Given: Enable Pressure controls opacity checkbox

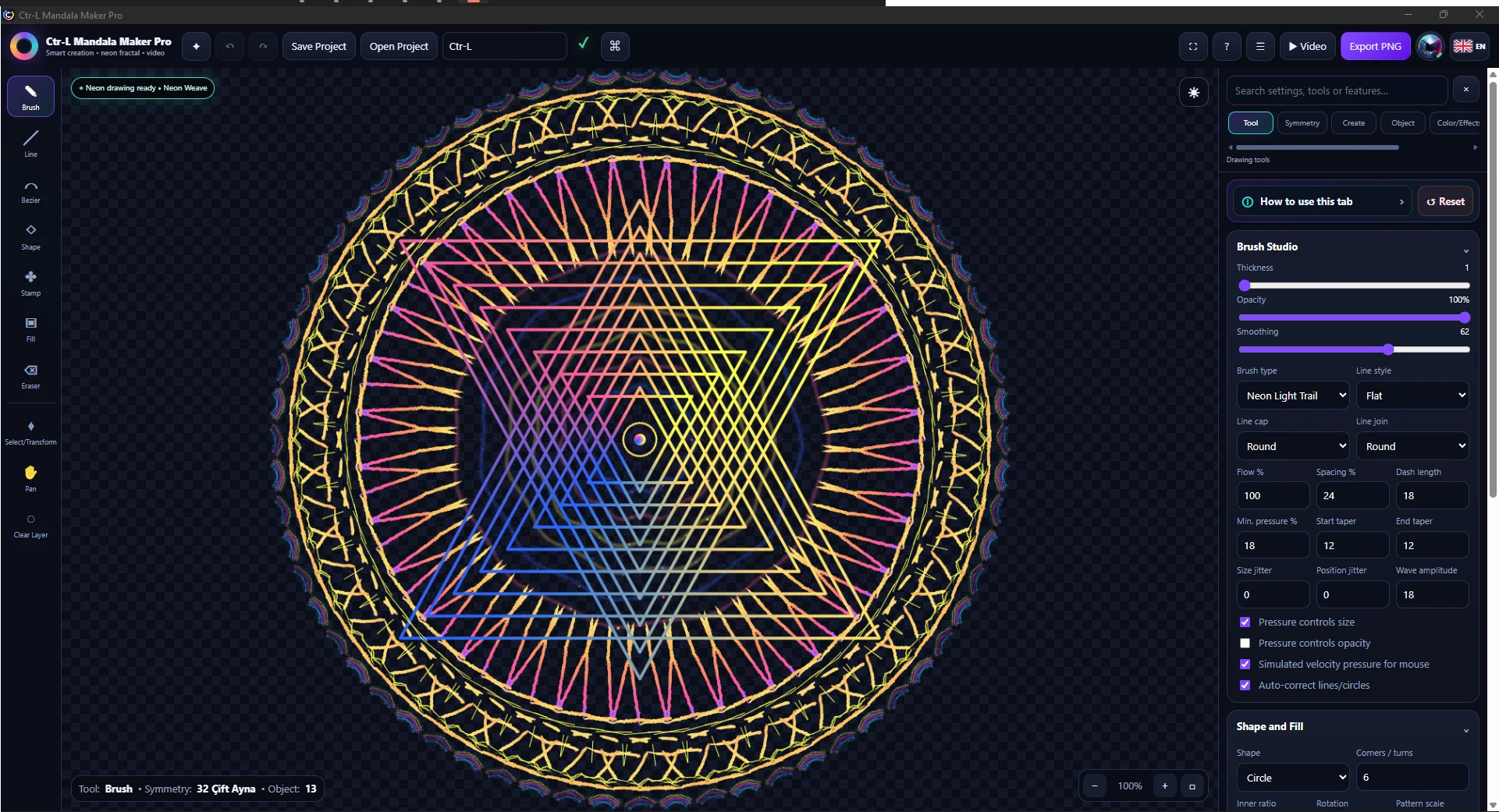Looking at the screenshot, I should click(x=1245, y=643).
